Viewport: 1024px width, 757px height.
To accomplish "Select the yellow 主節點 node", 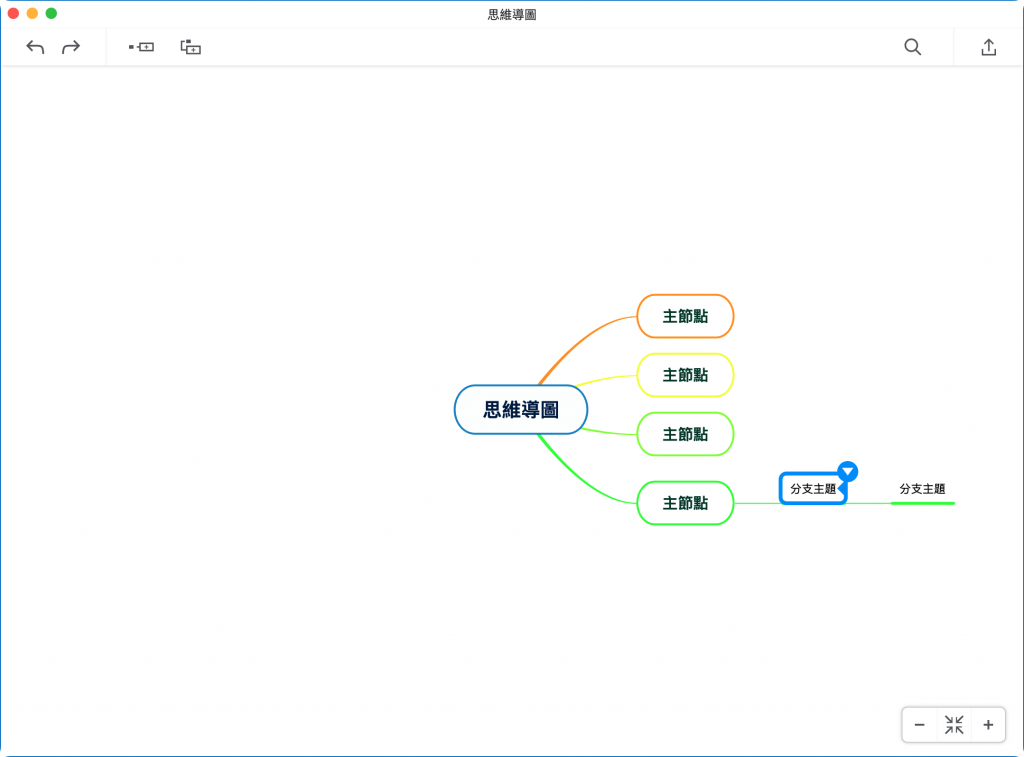I will click(x=685, y=375).
